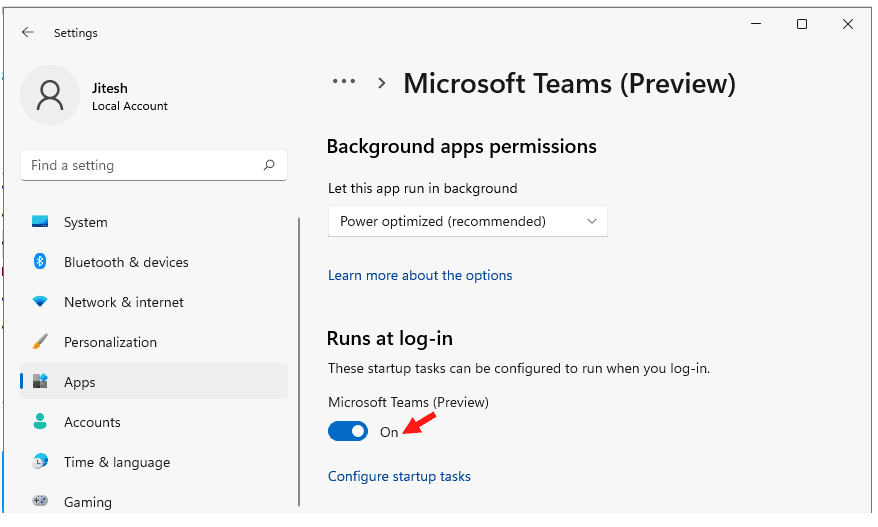878x527 pixels.
Task: Maximize the Settings window
Action: 802,24
